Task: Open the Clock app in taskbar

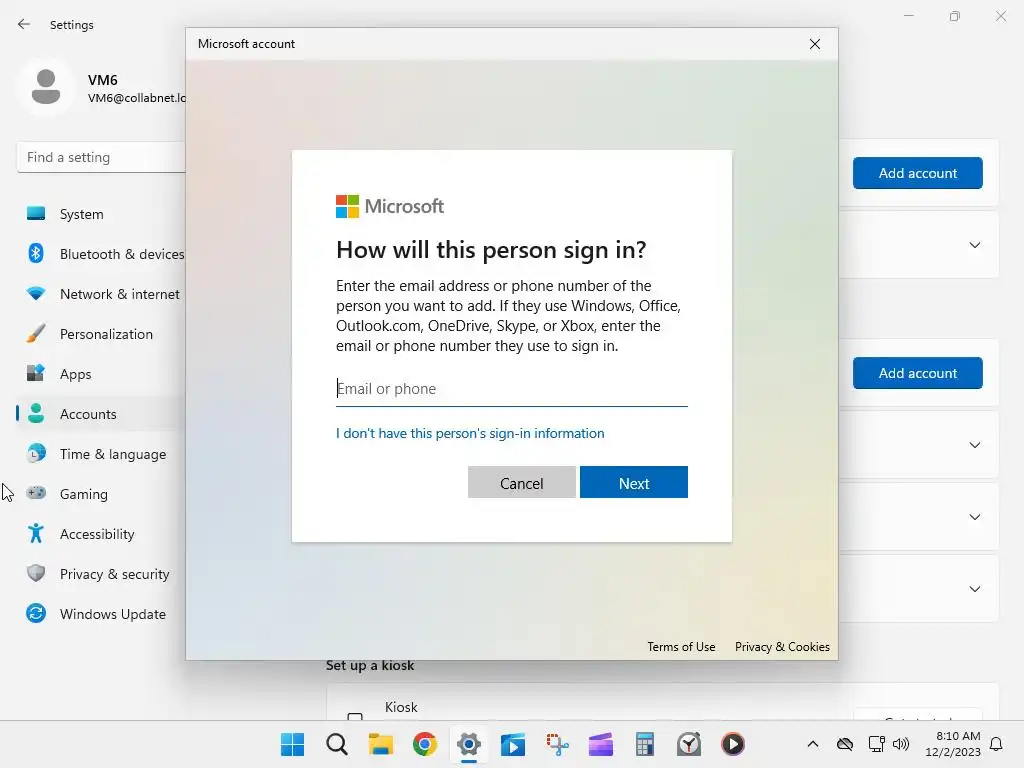Action: point(689,744)
